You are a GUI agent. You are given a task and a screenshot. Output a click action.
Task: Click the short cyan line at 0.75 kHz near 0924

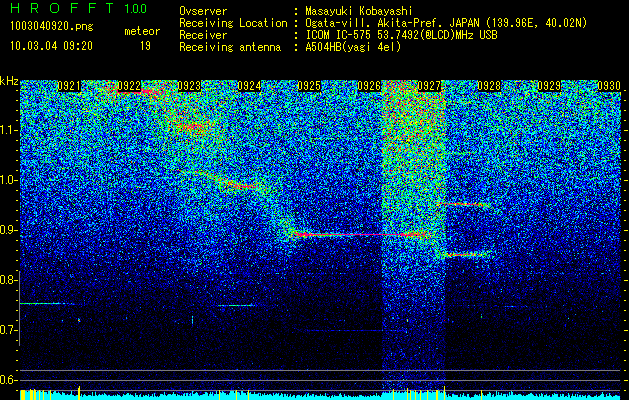click(236, 305)
